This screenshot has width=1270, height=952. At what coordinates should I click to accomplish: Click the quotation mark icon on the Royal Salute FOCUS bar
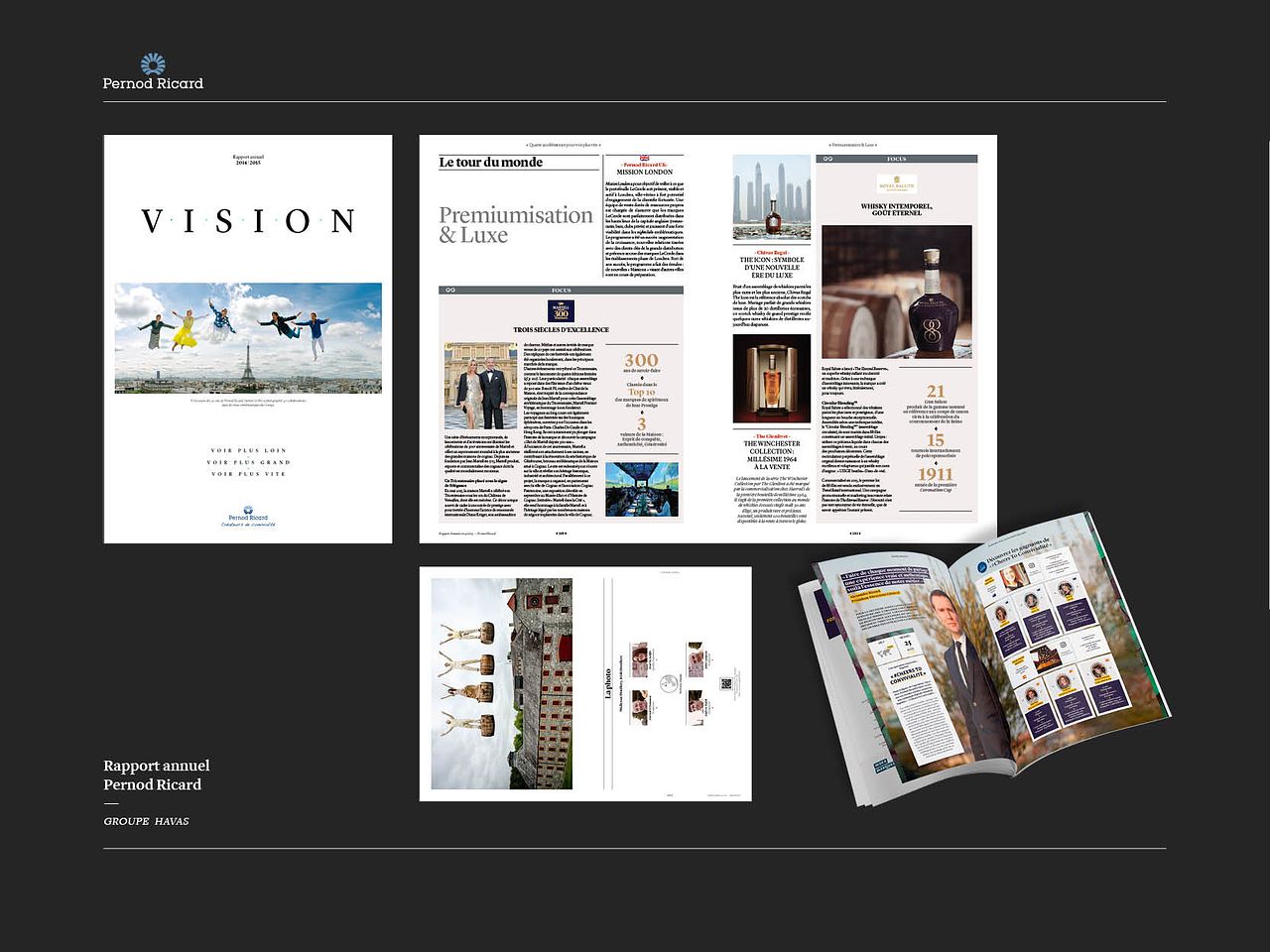click(826, 159)
